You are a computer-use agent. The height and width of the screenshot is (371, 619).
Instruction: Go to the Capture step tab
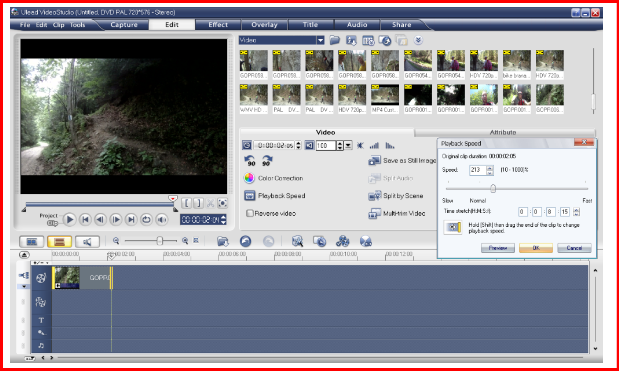pyautogui.click(x=124, y=25)
